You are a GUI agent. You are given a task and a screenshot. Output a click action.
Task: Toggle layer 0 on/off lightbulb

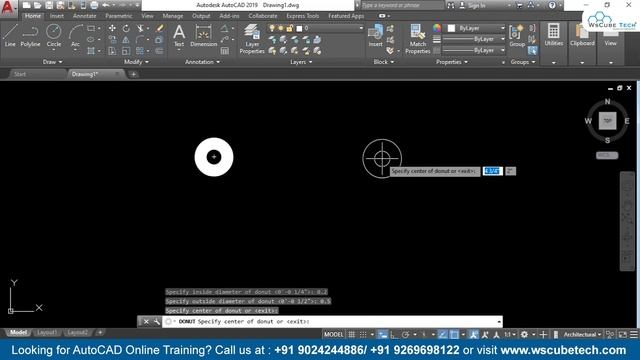click(272, 28)
